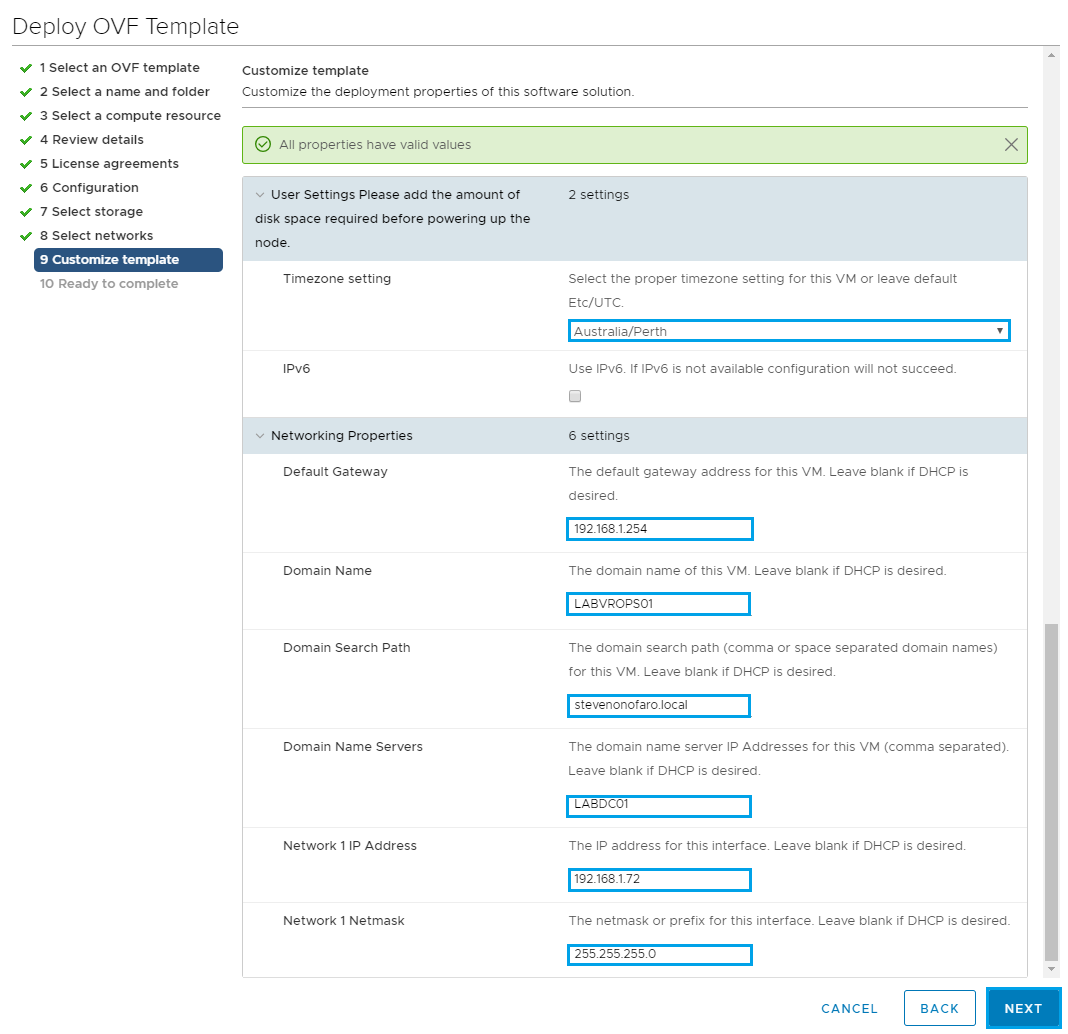Viewport: 1068px width, 1034px height.
Task: Select the Domain Name Servers field
Action: [x=658, y=806]
